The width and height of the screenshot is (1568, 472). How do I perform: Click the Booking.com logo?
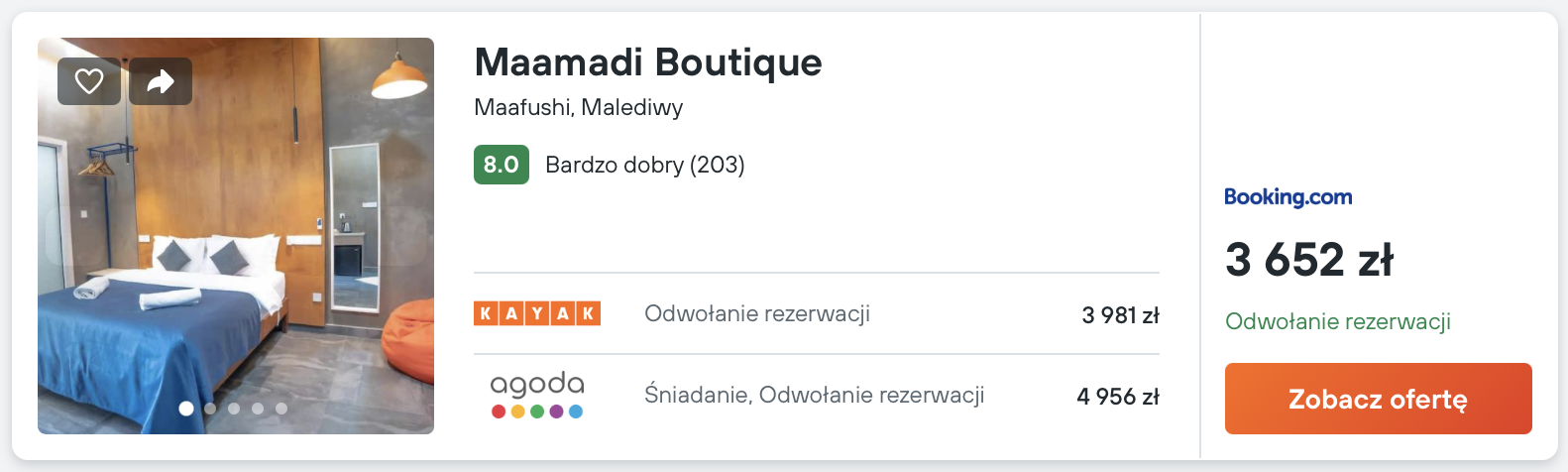1288,196
